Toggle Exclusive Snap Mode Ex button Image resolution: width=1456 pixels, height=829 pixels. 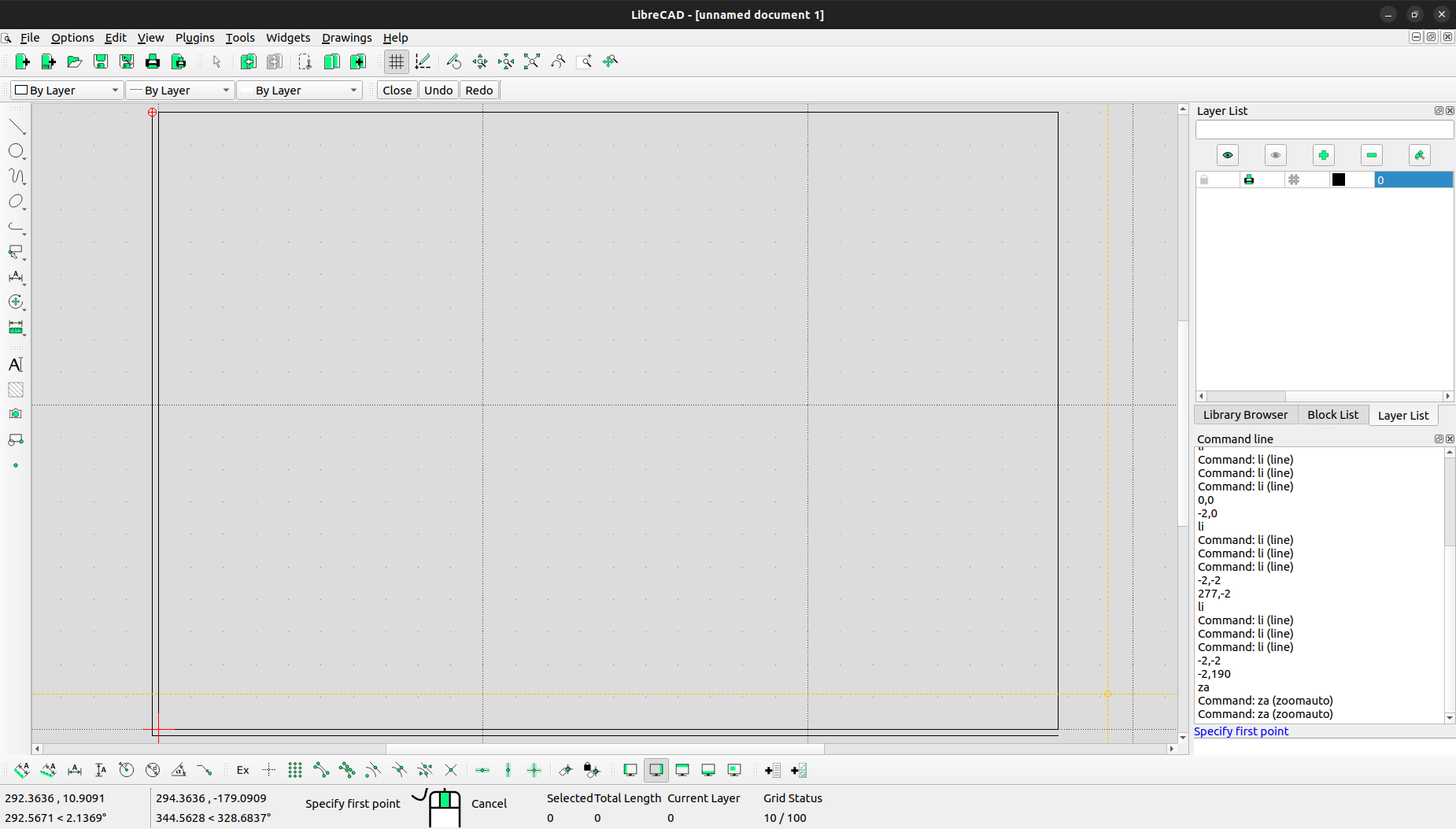click(243, 770)
